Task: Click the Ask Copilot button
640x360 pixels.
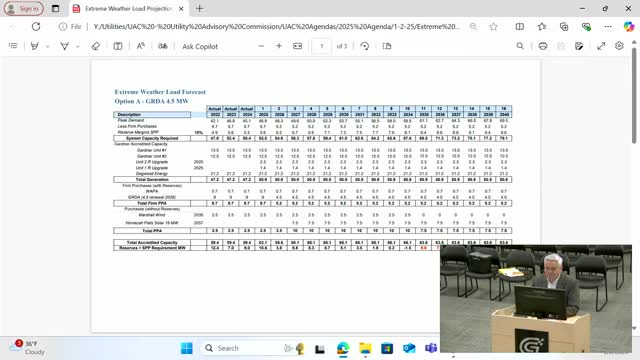Action: pos(200,46)
